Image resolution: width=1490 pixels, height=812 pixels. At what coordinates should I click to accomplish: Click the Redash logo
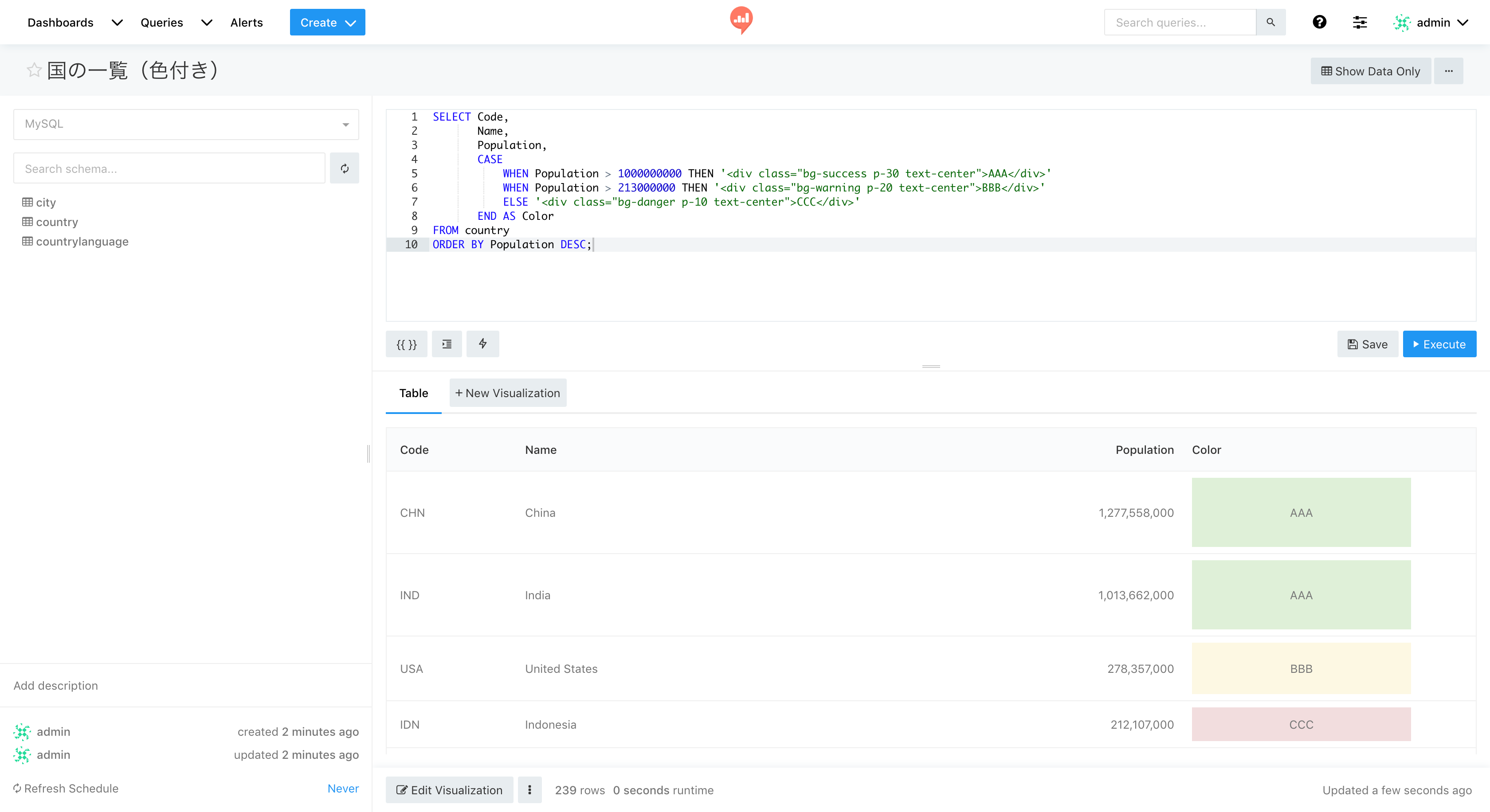pos(741,20)
